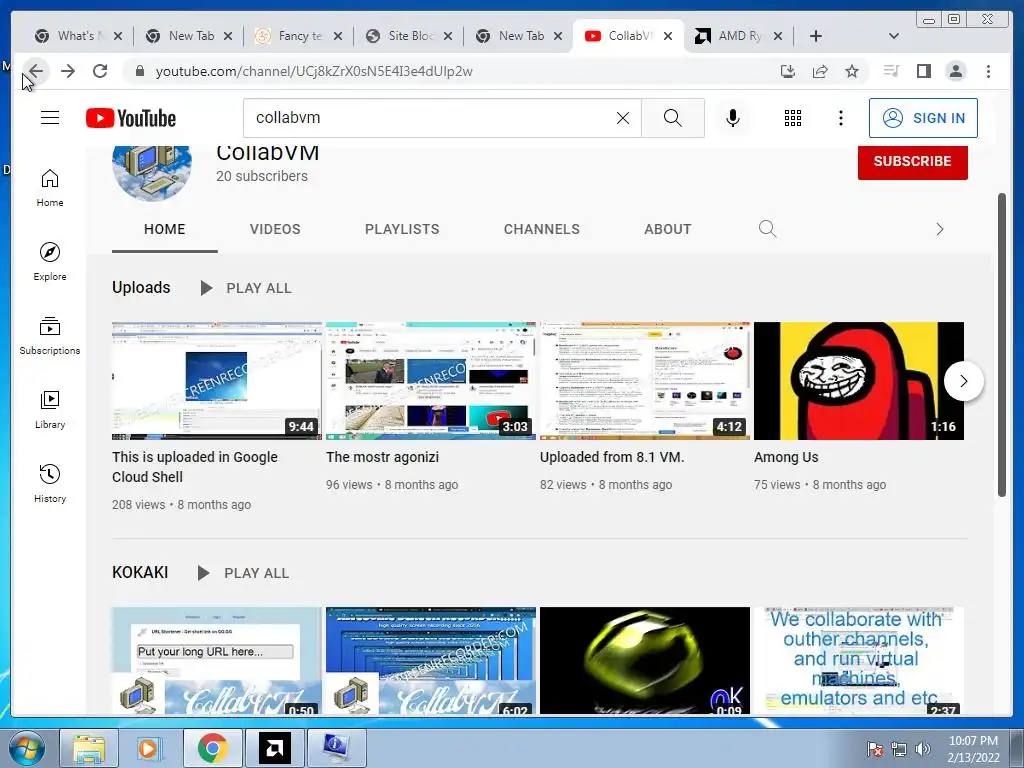The image size is (1024, 768).
Task: Play all Uploads videos
Action: pos(247,288)
